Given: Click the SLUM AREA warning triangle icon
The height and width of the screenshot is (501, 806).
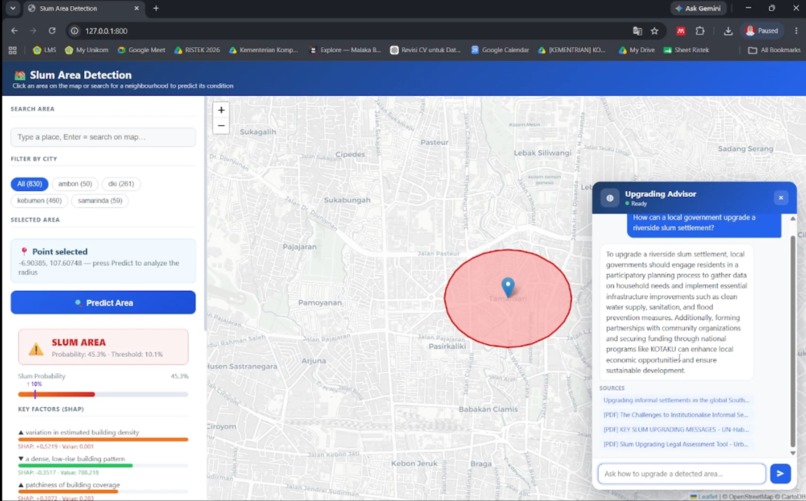Looking at the screenshot, I should tap(36, 349).
